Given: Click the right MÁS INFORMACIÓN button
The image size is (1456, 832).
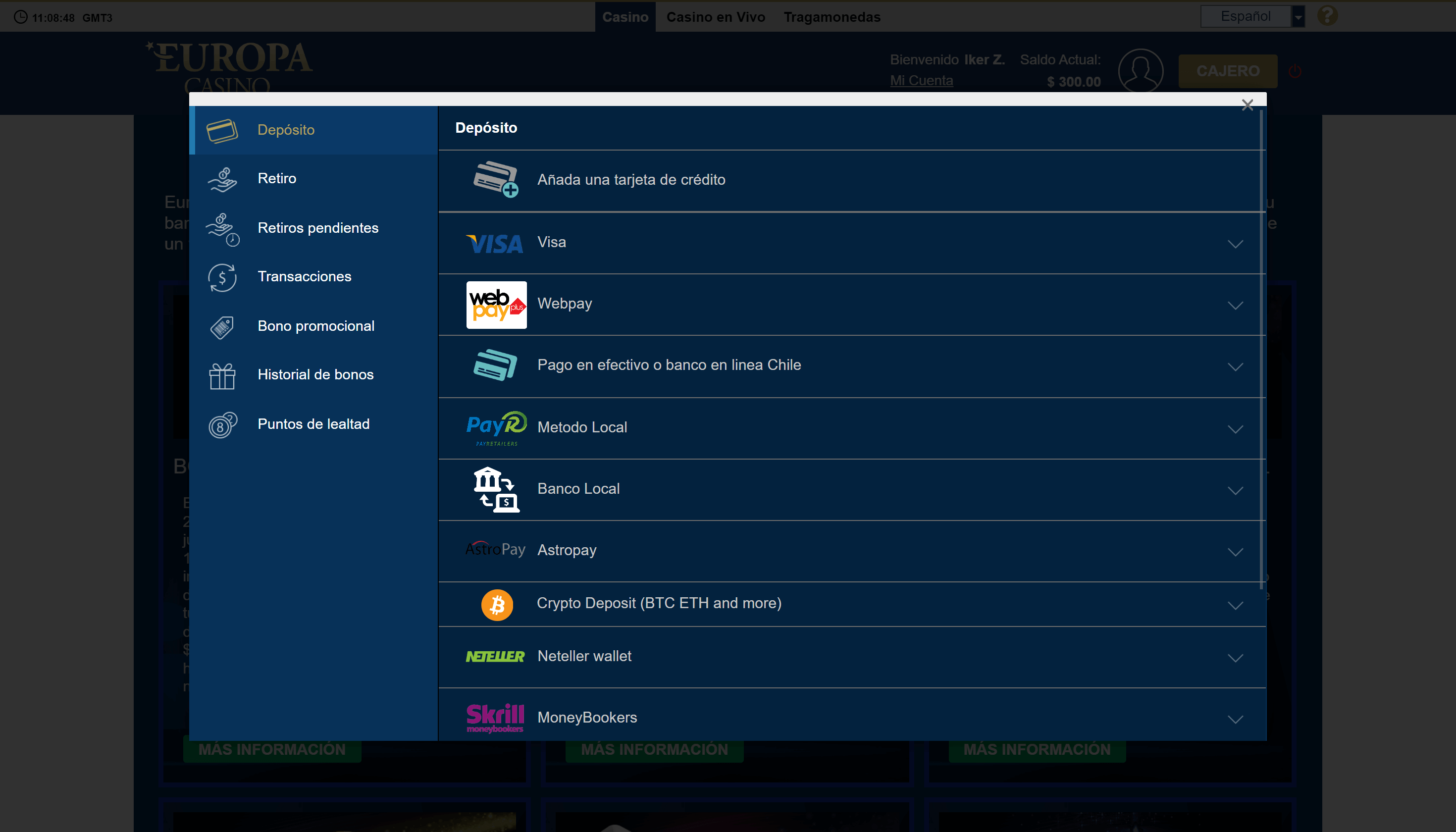Looking at the screenshot, I should (x=1037, y=750).
